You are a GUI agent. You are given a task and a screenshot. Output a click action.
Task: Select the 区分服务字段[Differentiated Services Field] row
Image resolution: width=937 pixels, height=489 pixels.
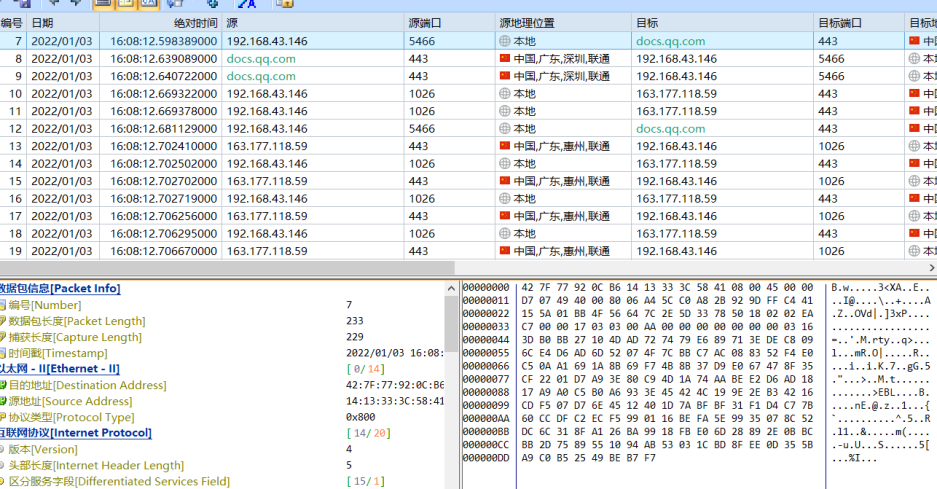(x=119, y=481)
